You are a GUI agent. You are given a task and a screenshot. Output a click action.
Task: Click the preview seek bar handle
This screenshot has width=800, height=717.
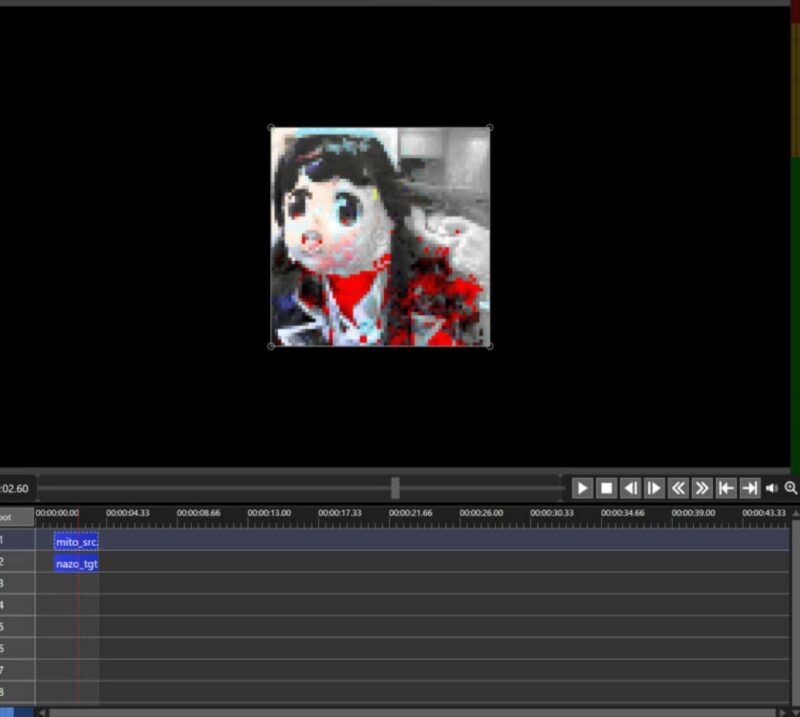(x=395, y=488)
